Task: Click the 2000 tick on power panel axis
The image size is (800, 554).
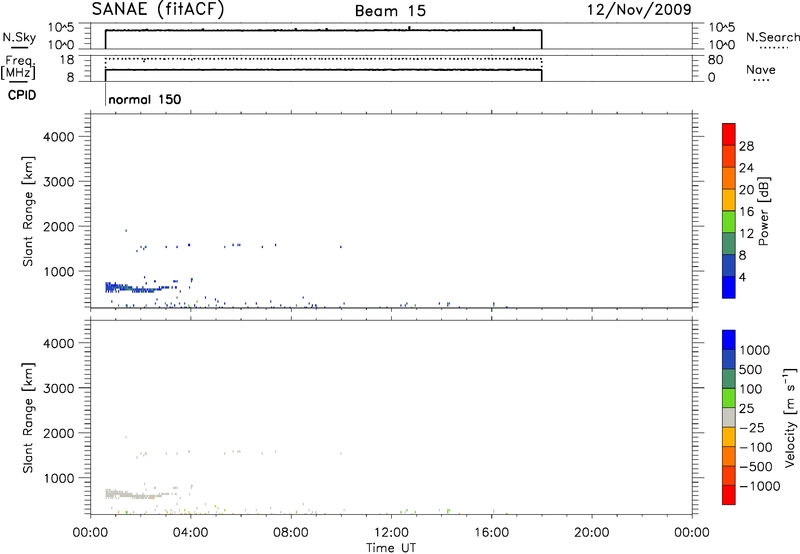Action: [x=59, y=226]
